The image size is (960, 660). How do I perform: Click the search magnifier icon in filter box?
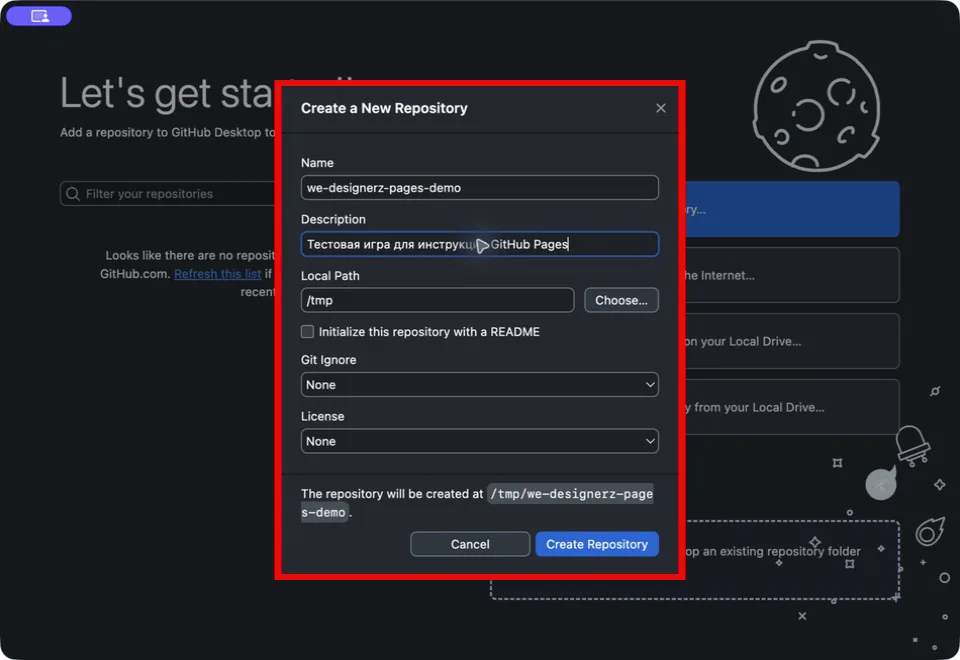[x=73, y=194]
